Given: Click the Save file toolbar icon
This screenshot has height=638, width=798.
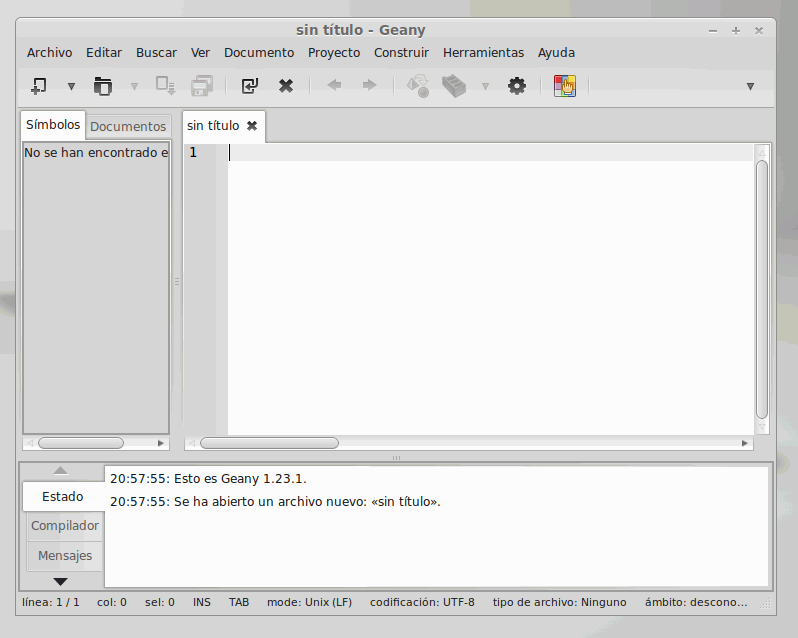Looking at the screenshot, I should [x=165, y=86].
